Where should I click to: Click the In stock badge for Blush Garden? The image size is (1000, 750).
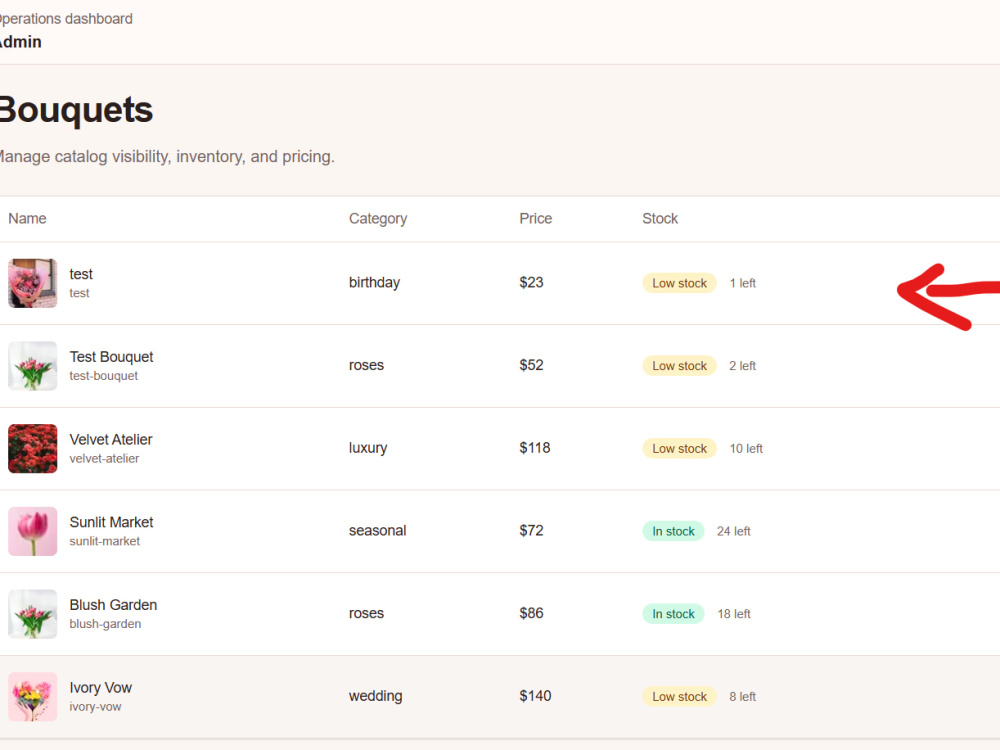click(x=673, y=614)
